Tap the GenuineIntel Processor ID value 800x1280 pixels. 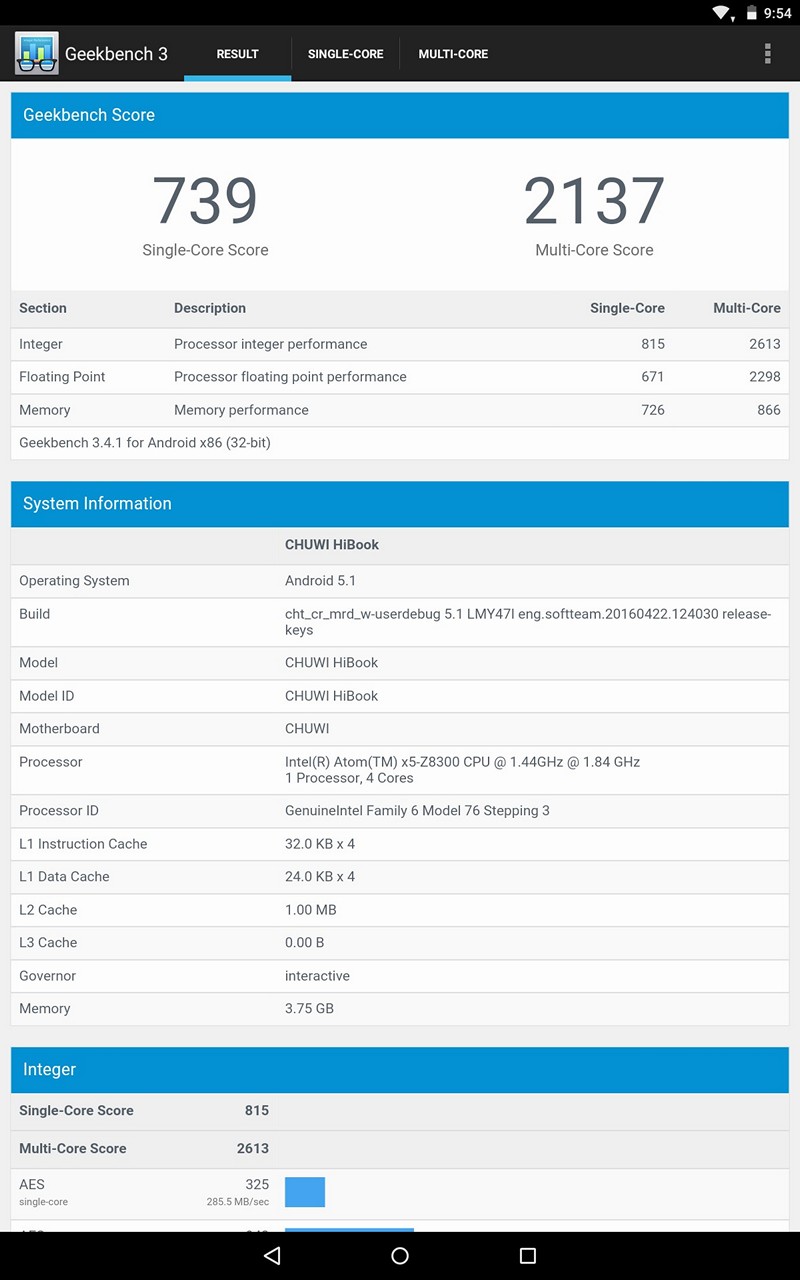(417, 811)
